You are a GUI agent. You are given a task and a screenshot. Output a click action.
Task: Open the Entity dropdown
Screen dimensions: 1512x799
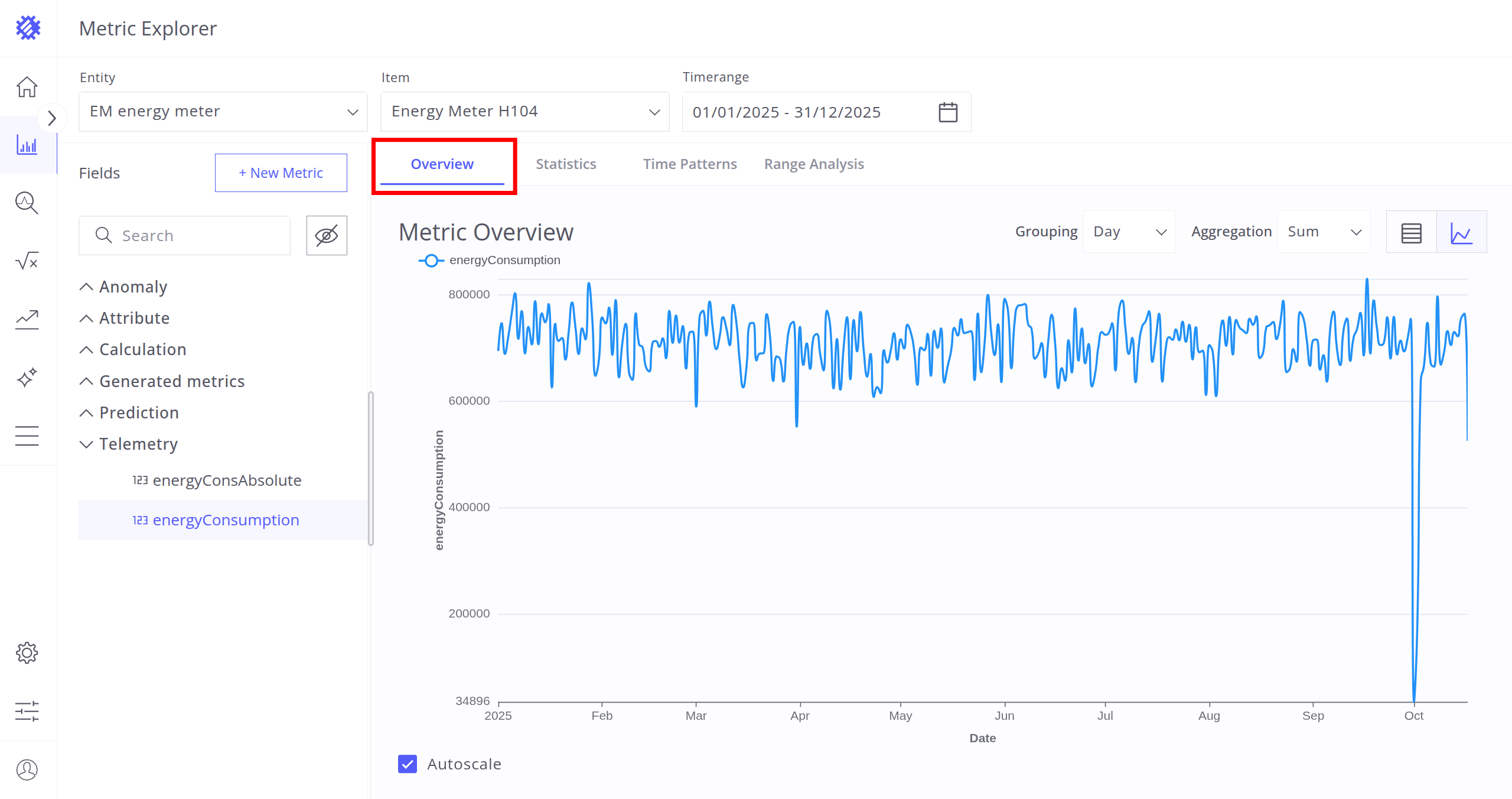223,112
